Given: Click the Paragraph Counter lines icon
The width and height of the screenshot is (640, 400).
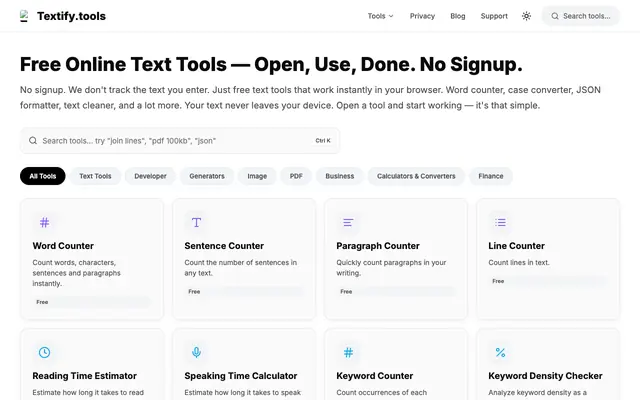Looking at the screenshot, I should (x=348, y=222).
